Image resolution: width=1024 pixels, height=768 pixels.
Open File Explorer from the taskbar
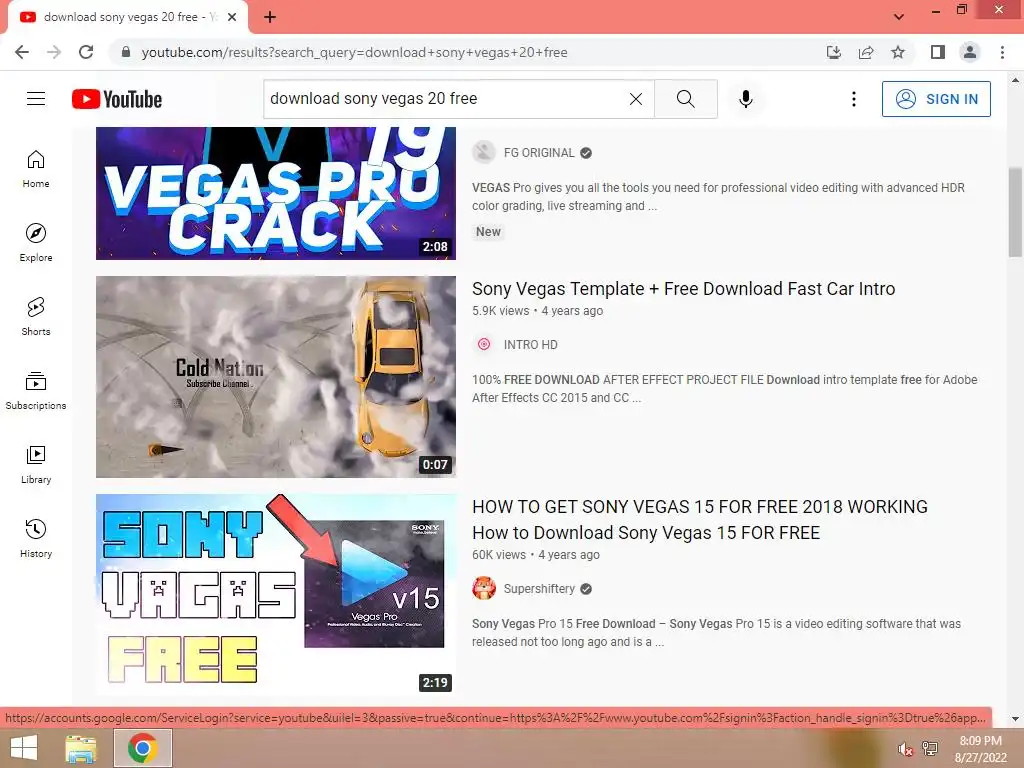point(81,748)
